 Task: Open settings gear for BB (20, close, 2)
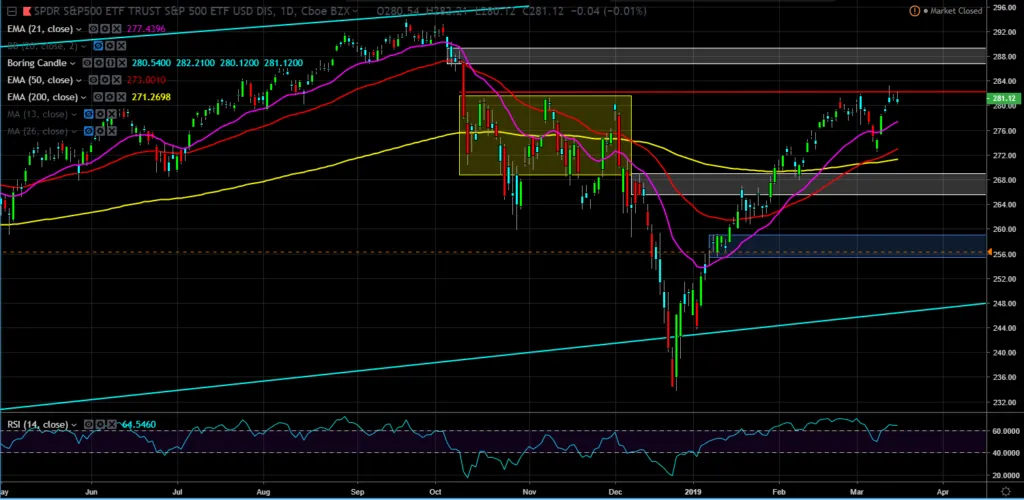tap(110, 46)
